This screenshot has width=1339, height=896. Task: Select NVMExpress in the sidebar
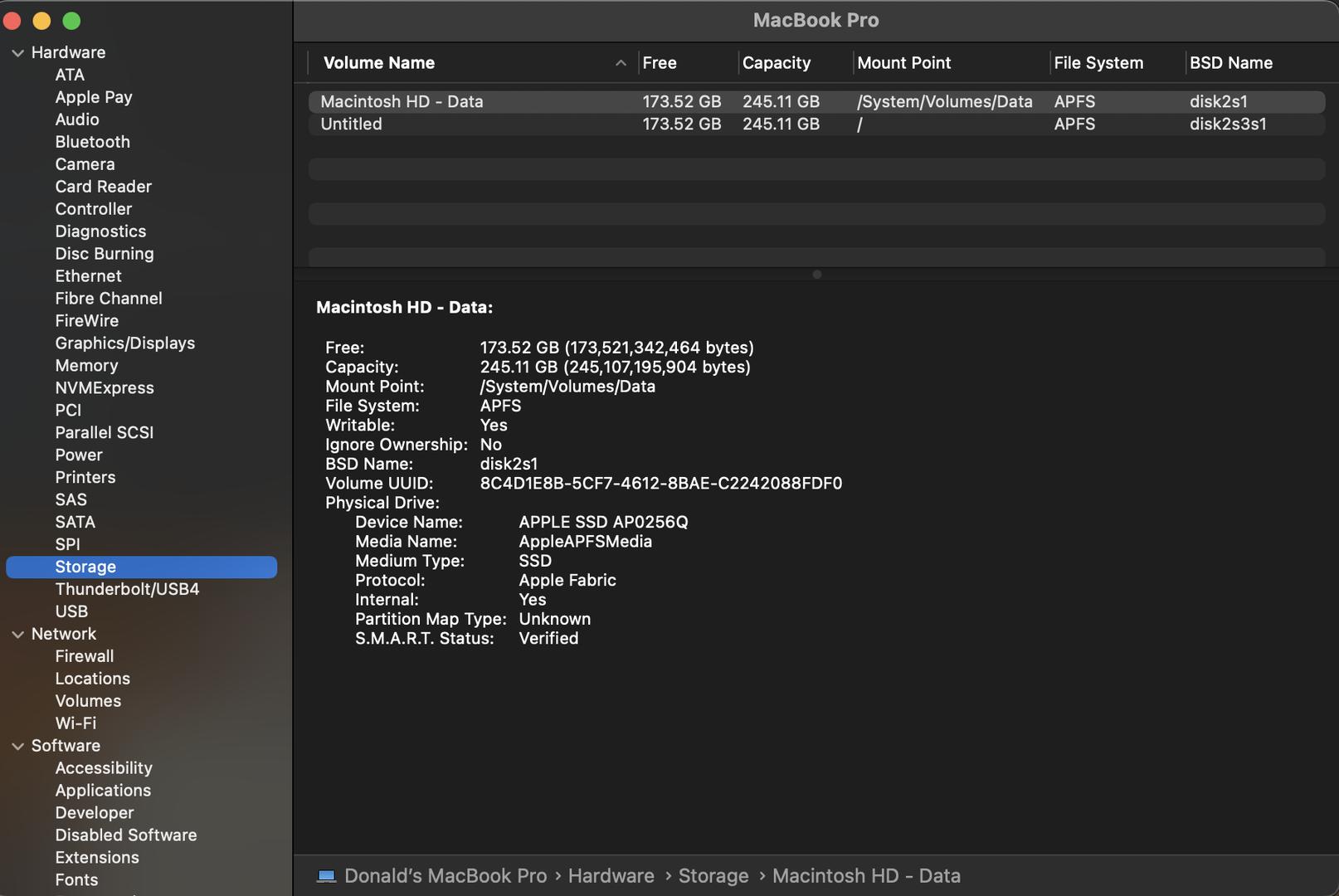tap(105, 388)
